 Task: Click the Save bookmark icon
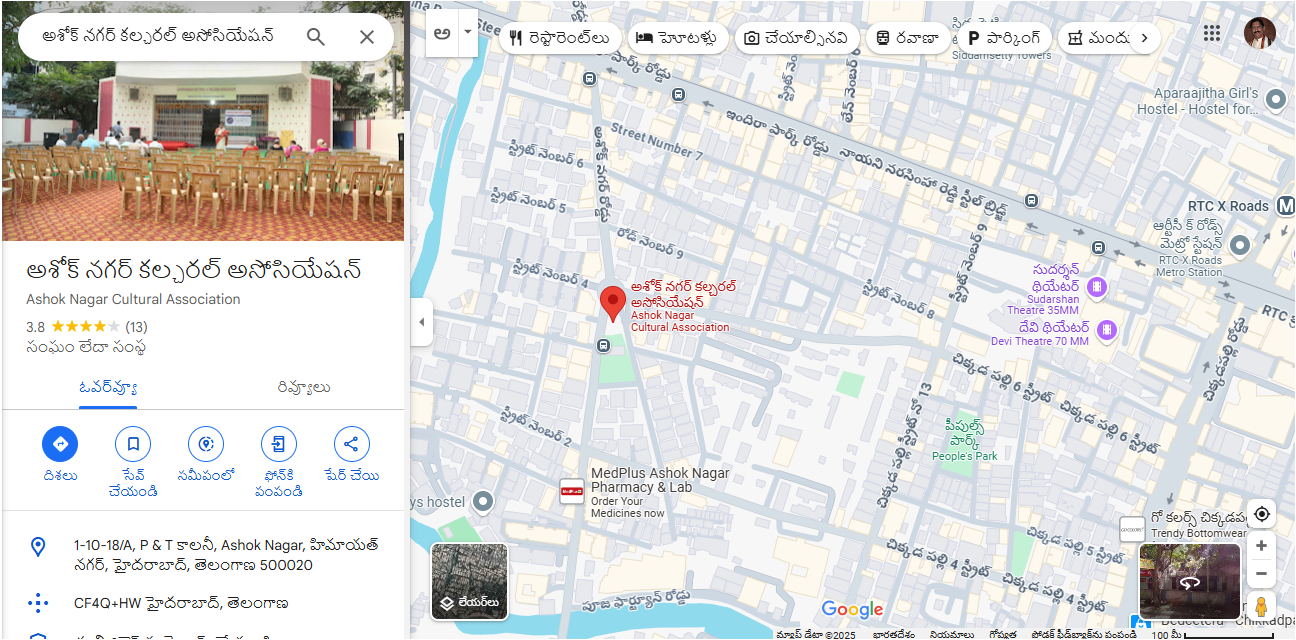pos(133,444)
